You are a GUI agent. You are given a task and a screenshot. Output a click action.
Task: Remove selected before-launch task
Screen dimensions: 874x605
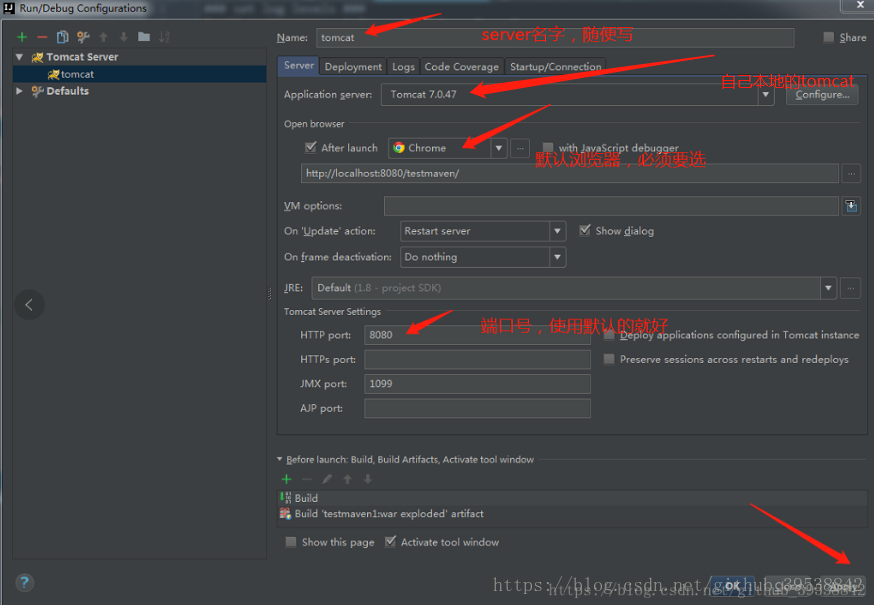point(307,479)
